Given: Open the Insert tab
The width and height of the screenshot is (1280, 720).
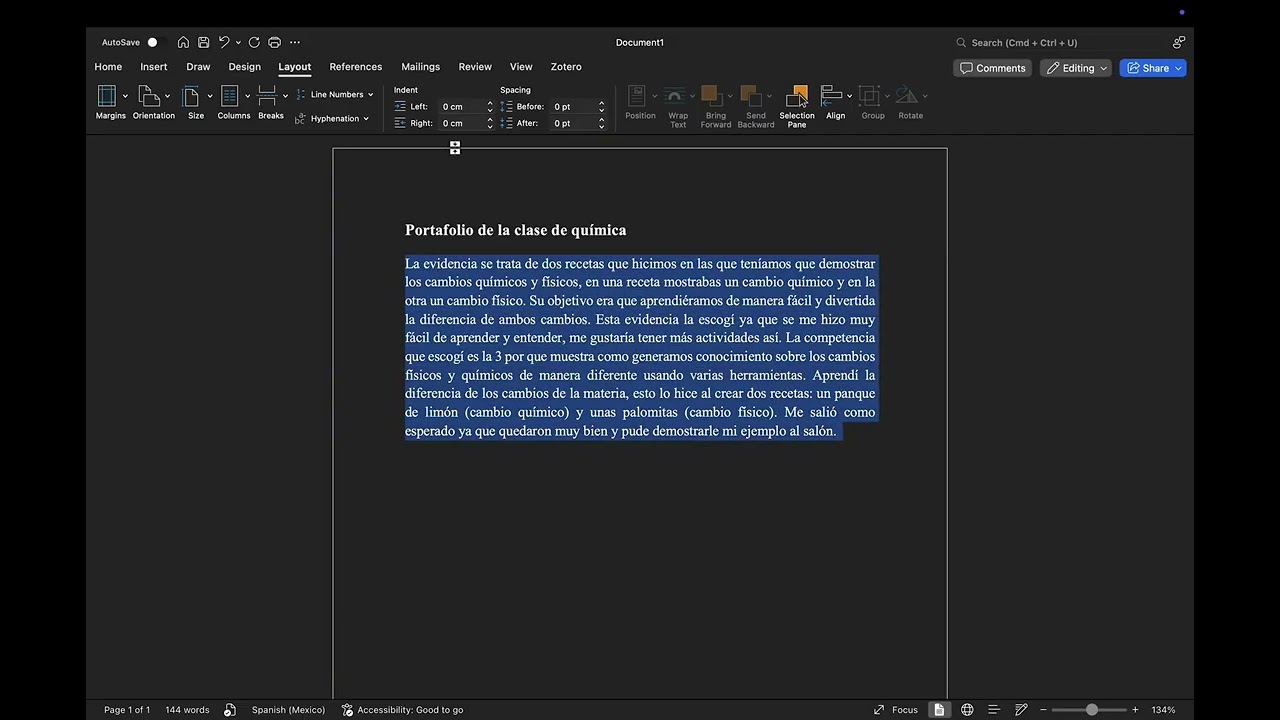Looking at the screenshot, I should coord(154,67).
